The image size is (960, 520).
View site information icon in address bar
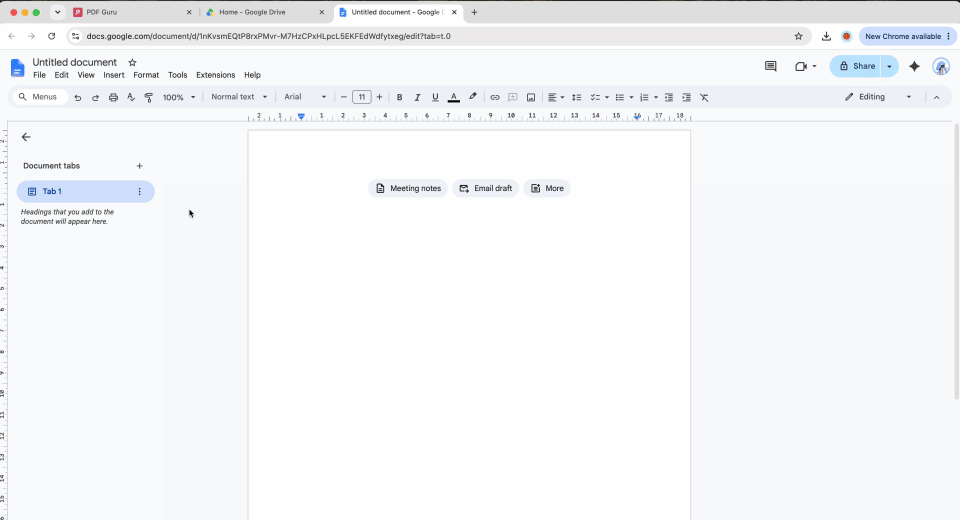pos(75,36)
